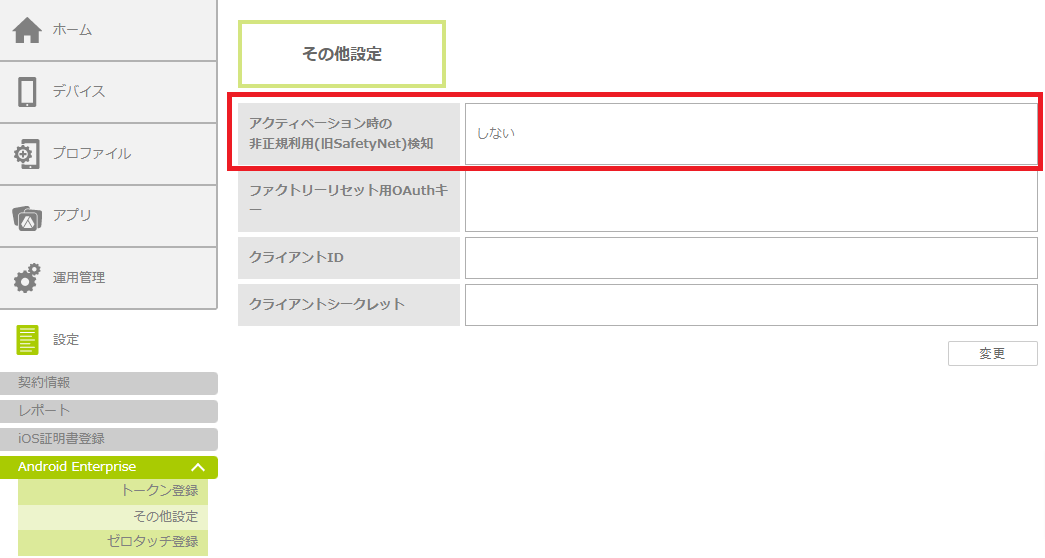
Task: Click the Operations Management gears icon
Action: pos(27,277)
